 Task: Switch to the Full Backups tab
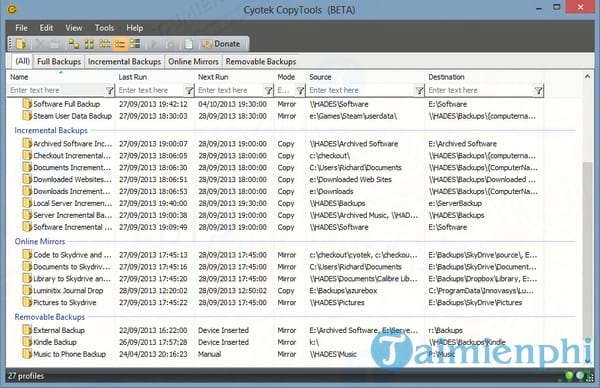[x=59, y=62]
